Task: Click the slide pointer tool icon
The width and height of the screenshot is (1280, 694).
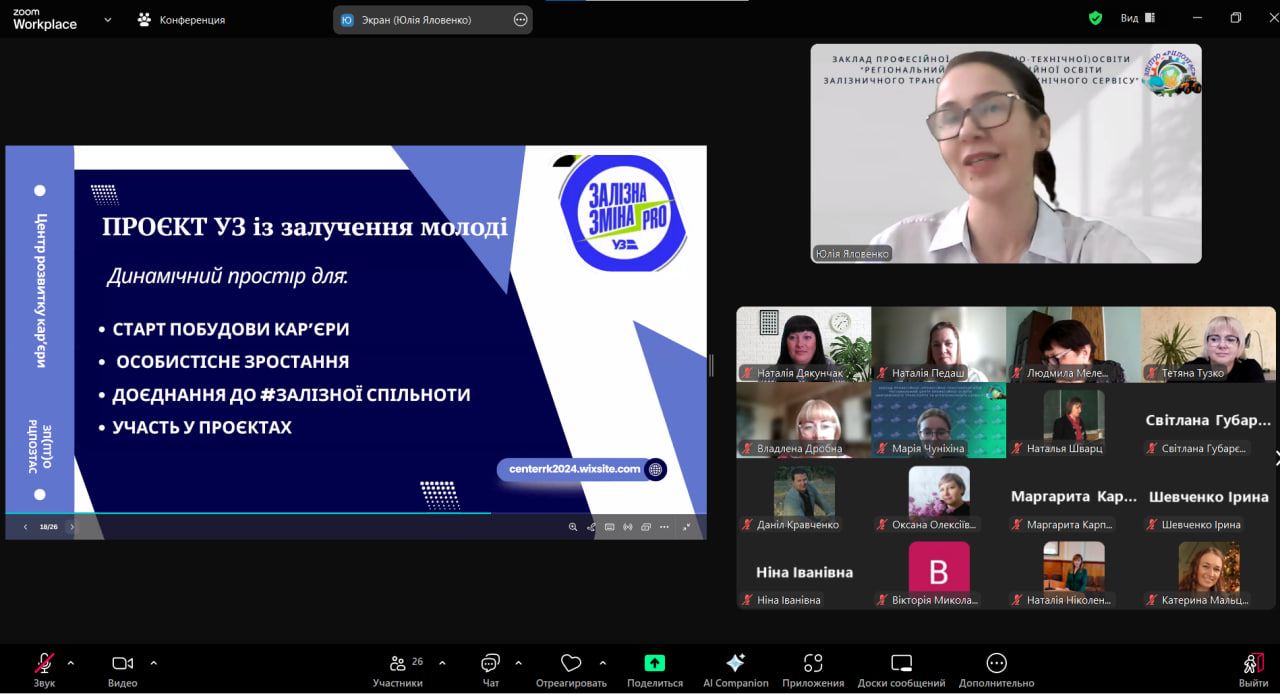Action: click(591, 526)
